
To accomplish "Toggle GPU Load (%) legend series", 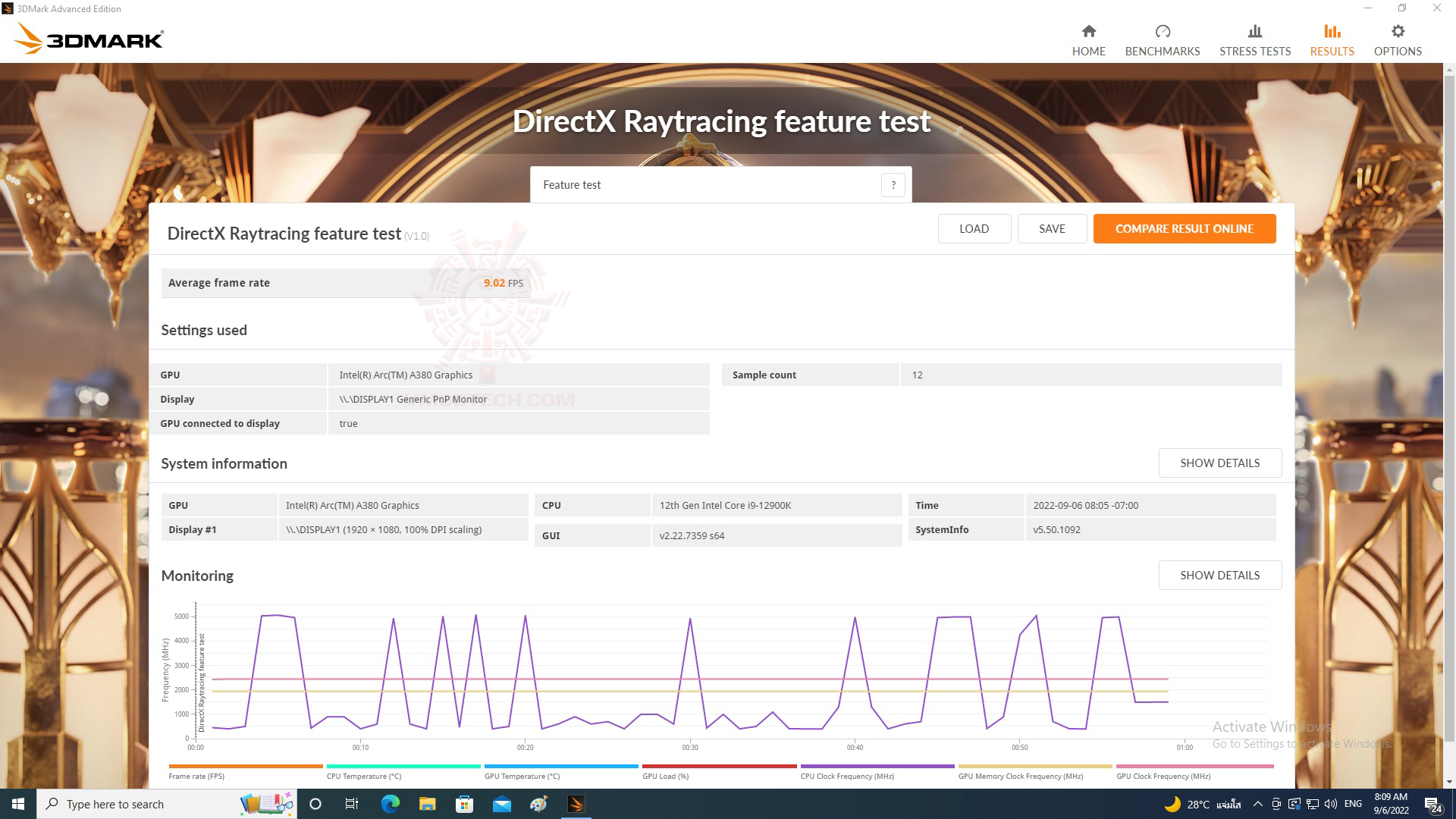I will (665, 776).
